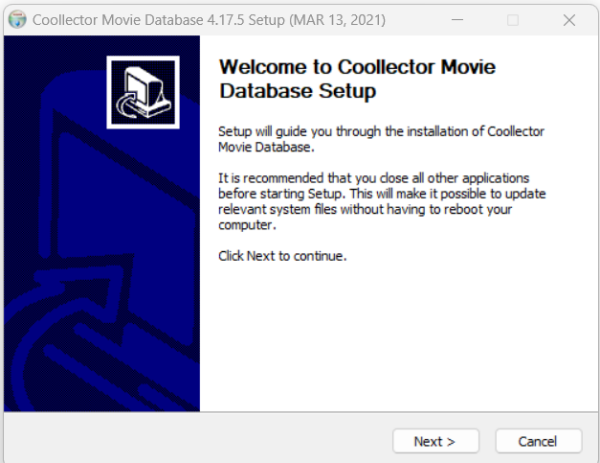Screen dimensions: 600x463
Task: Click the 'Setup will guide you' paragraph
Action: click(x=381, y=140)
